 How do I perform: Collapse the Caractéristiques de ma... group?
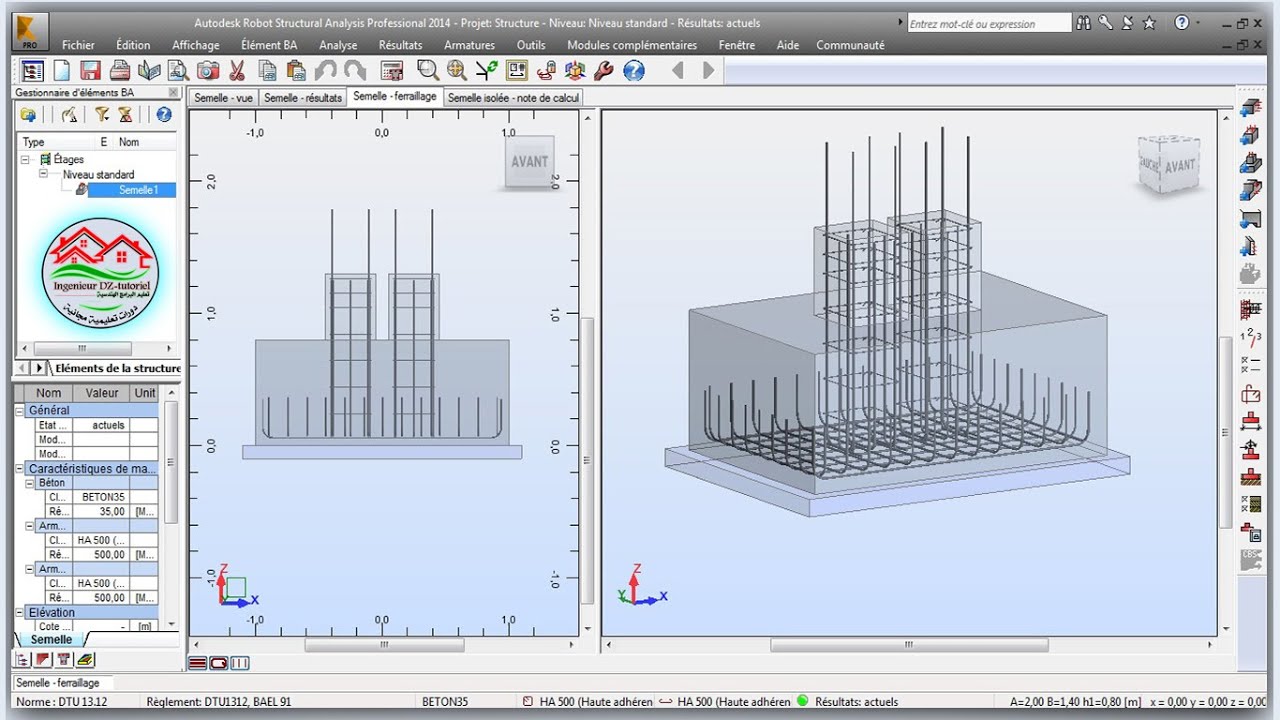[x=19, y=468]
